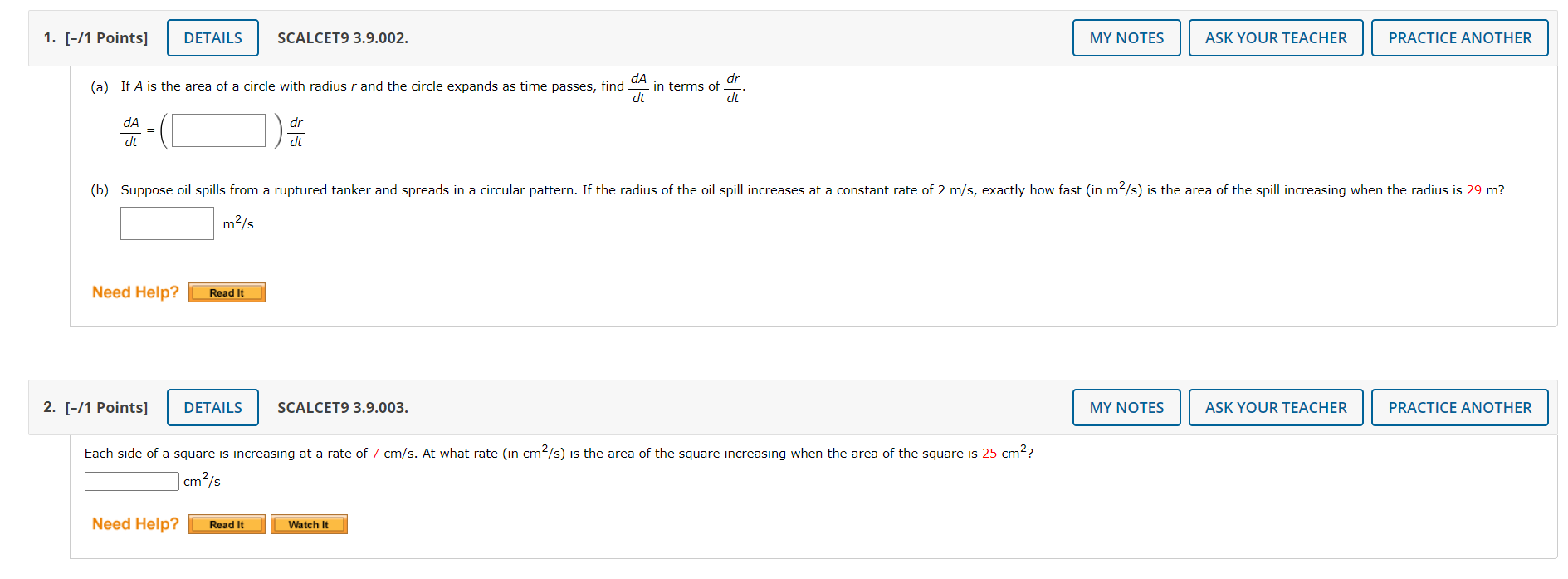Click the Watch It button for problem 2
1568x579 pixels.
tap(308, 523)
